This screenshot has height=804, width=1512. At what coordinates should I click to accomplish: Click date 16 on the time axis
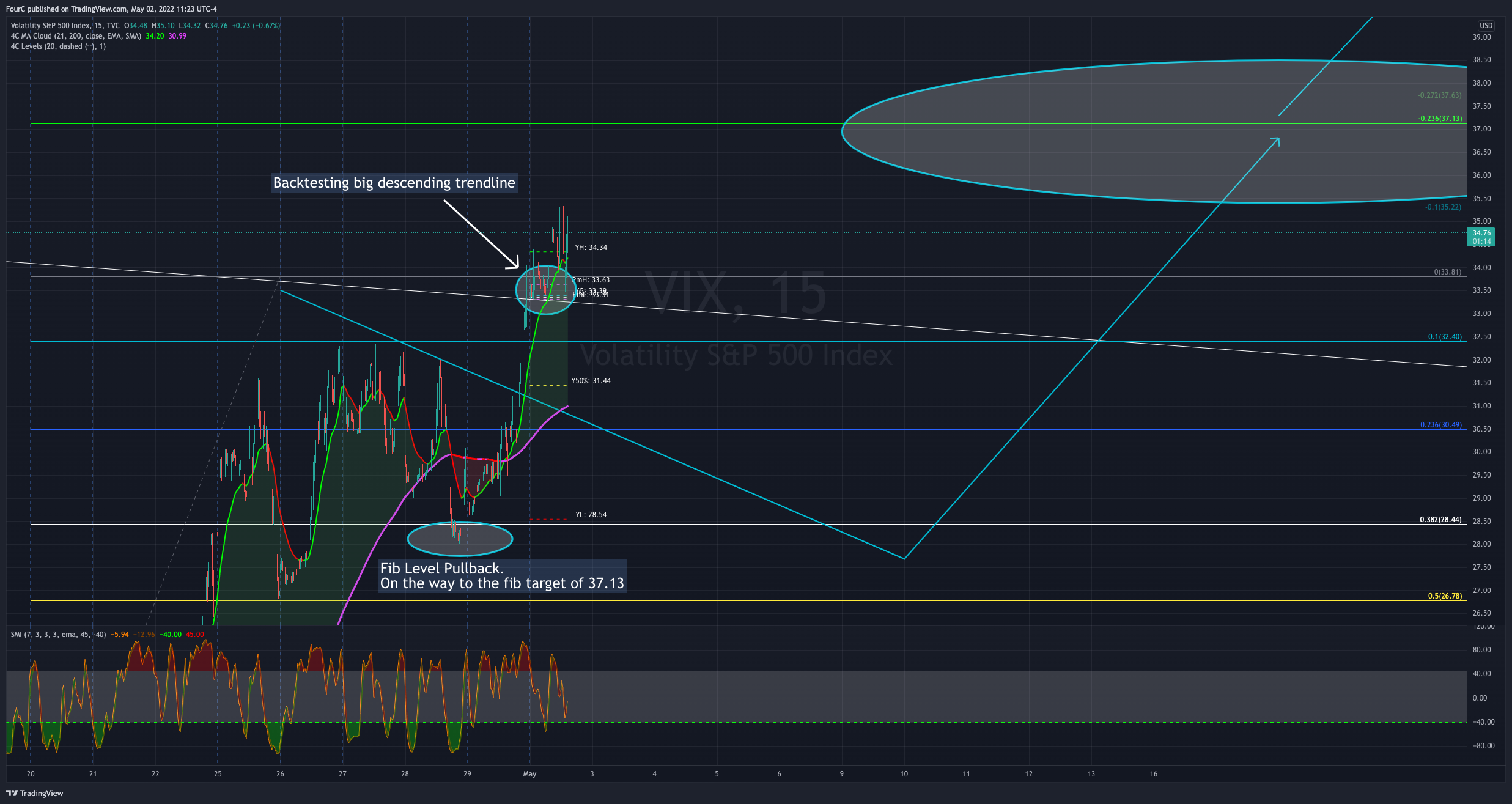pyautogui.click(x=1153, y=774)
